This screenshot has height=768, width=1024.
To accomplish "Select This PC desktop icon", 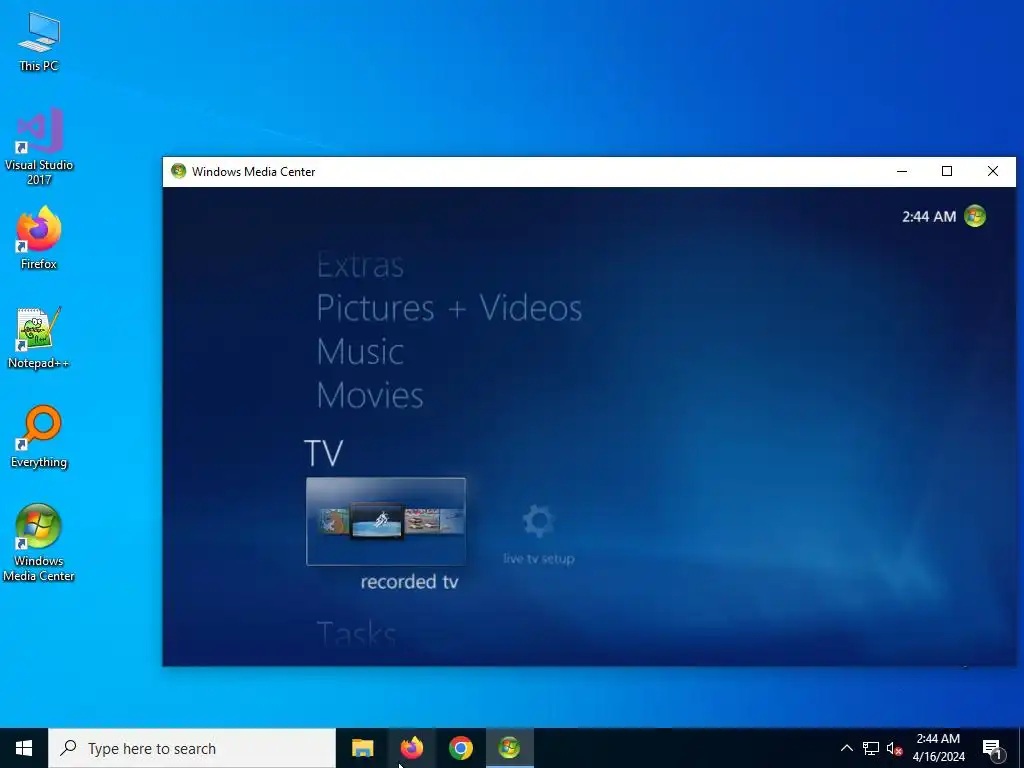I will pos(39,41).
